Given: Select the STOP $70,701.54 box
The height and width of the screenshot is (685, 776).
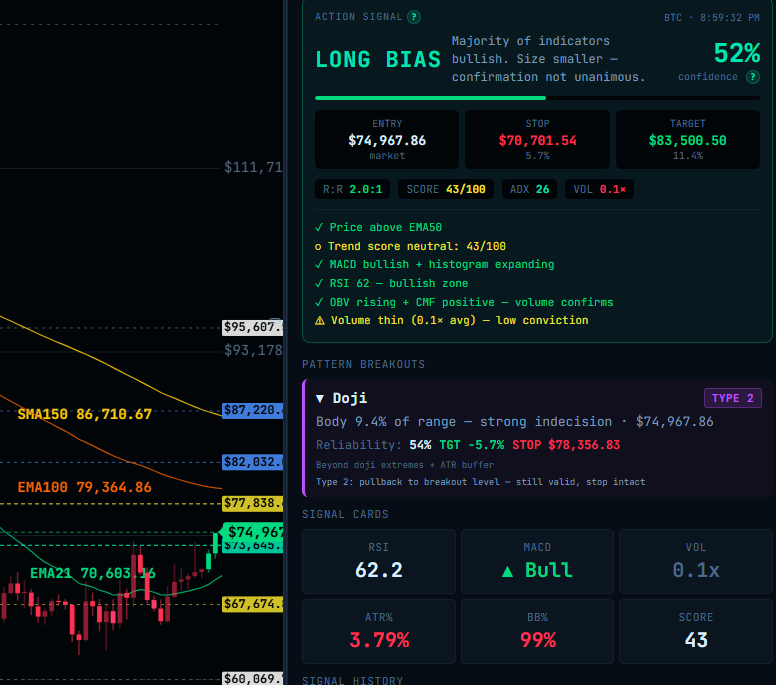Looking at the screenshot, I should tap(537, 140).
